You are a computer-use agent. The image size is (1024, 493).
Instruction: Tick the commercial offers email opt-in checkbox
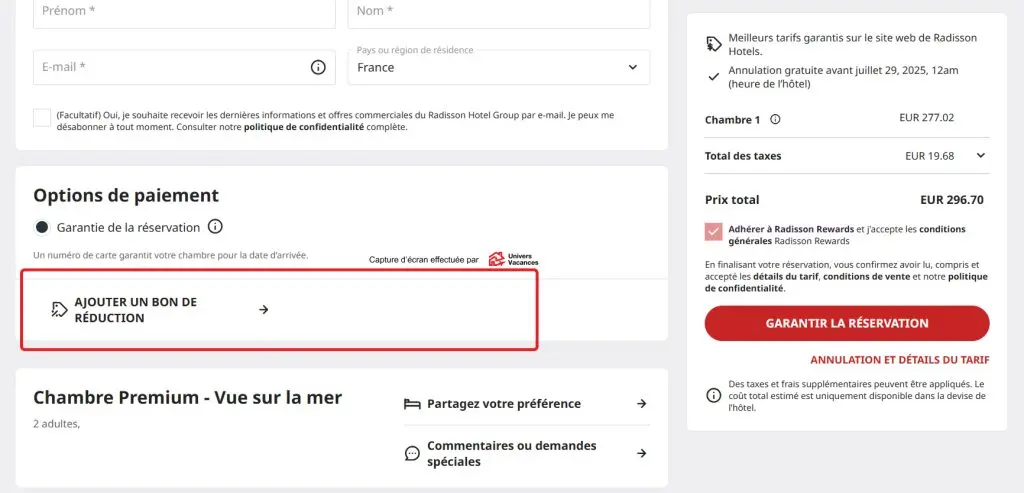[x=42, y=118]
